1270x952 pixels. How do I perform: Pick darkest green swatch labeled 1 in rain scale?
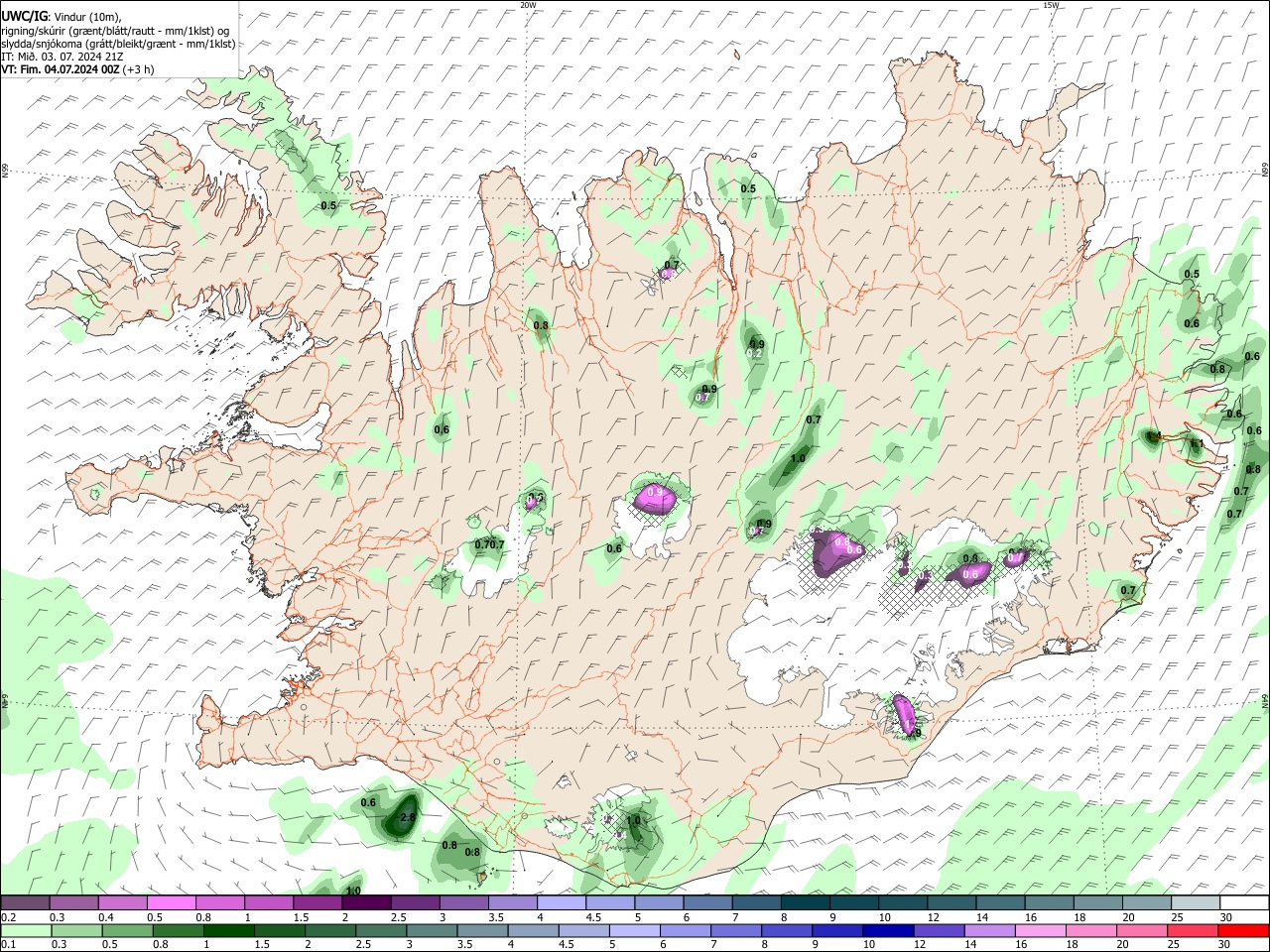(229, 930)
